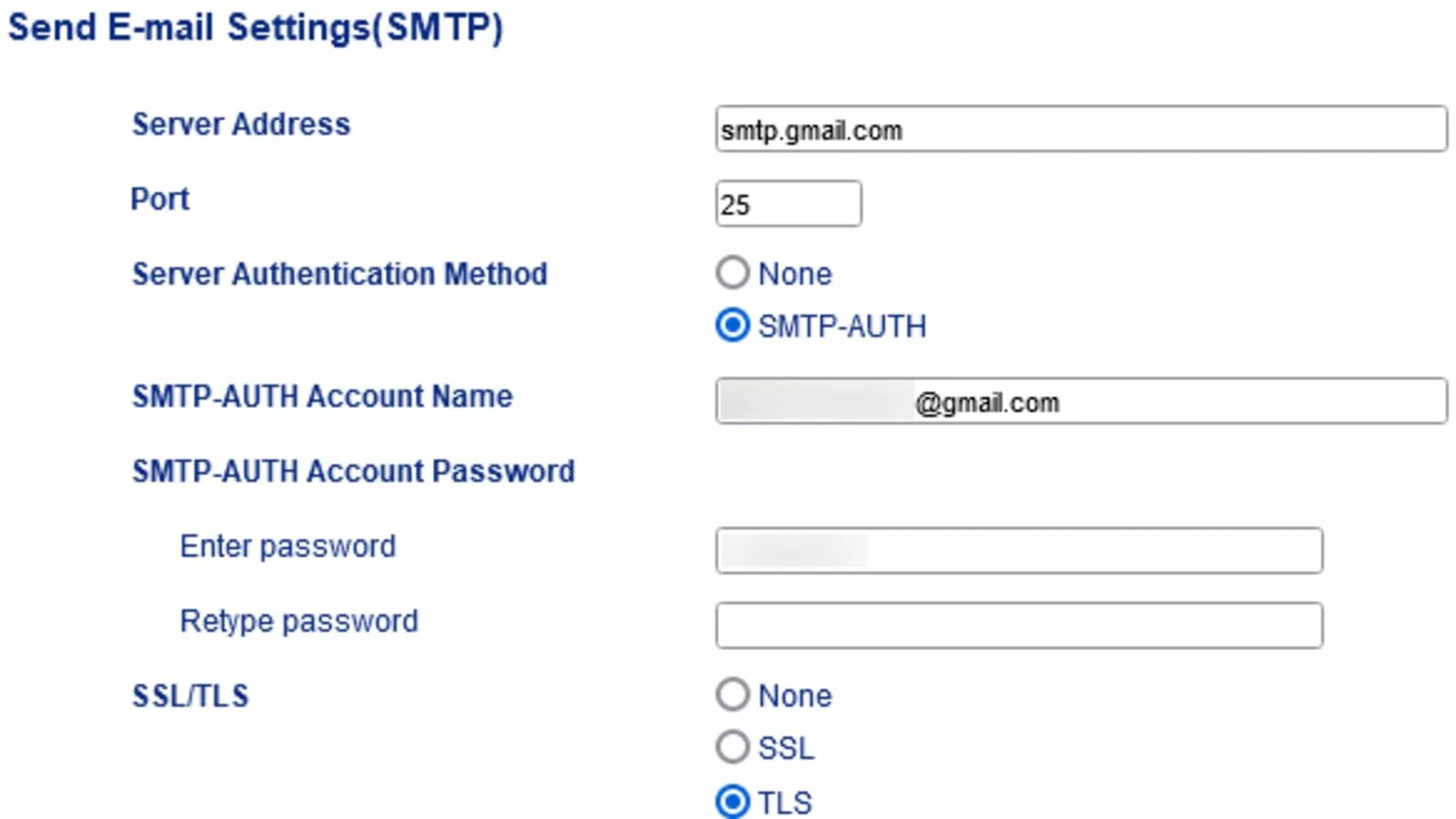The height and width of the screenshot is (819, 1456).
Task: Click the Server Address label
Action: [241, 124]
